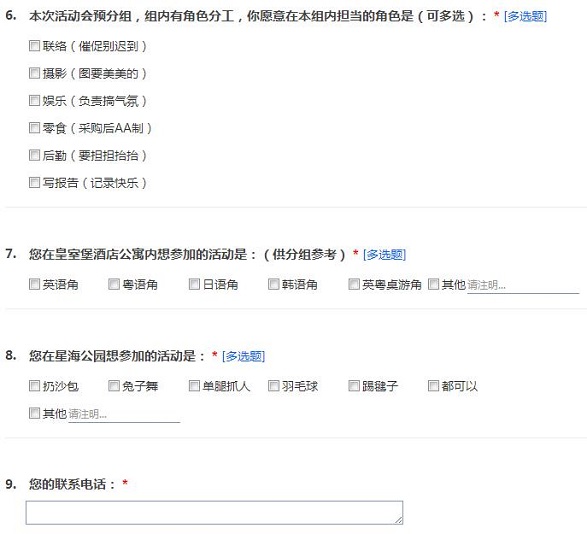Click question 8 title 您在星海公园想参加的活动是
Screen dimensions: 587x534
click(112, 356)
